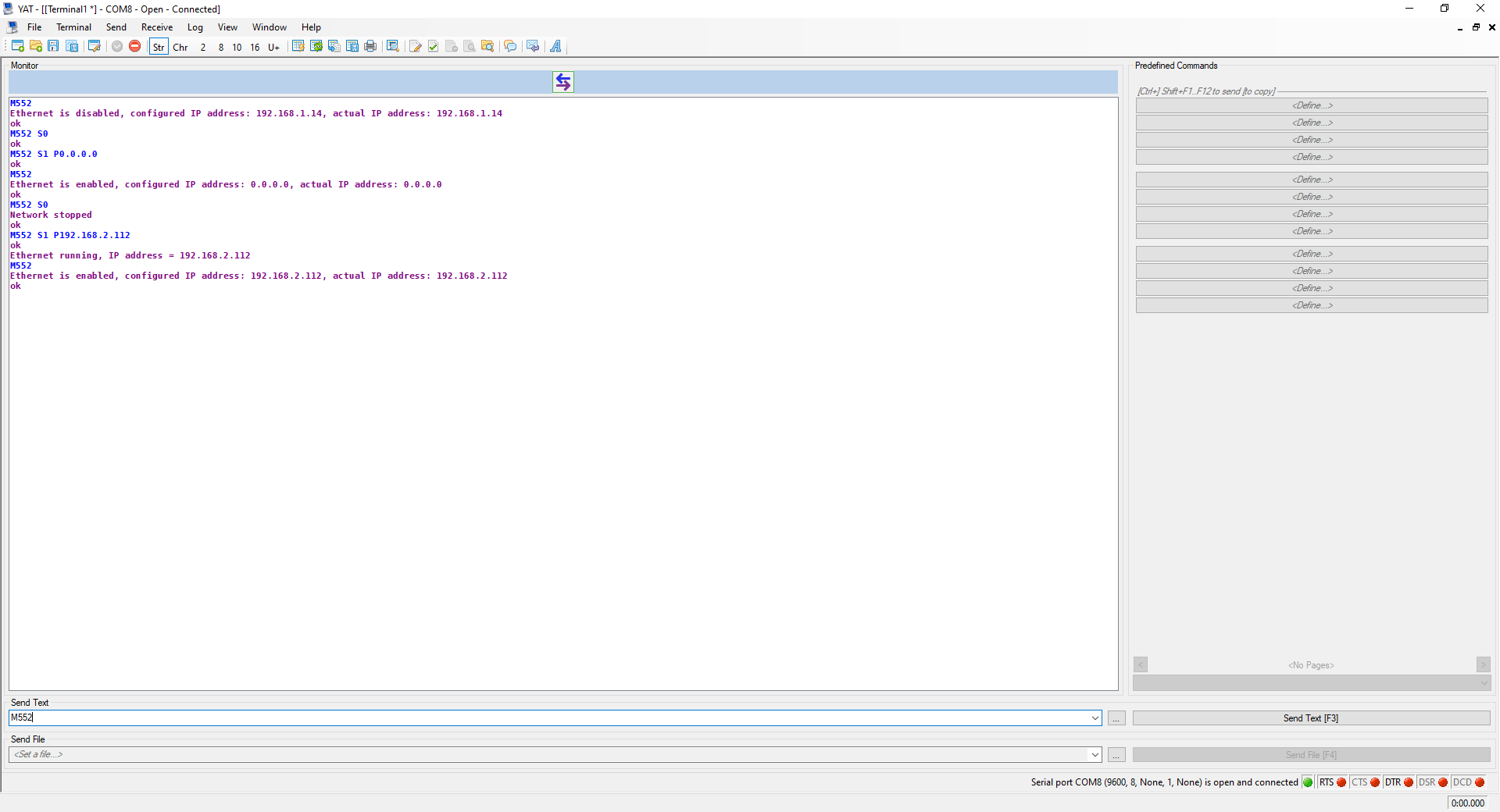Toggle the RTS signal indicator
1500x812 pixels.
(x=1333, y=782)
